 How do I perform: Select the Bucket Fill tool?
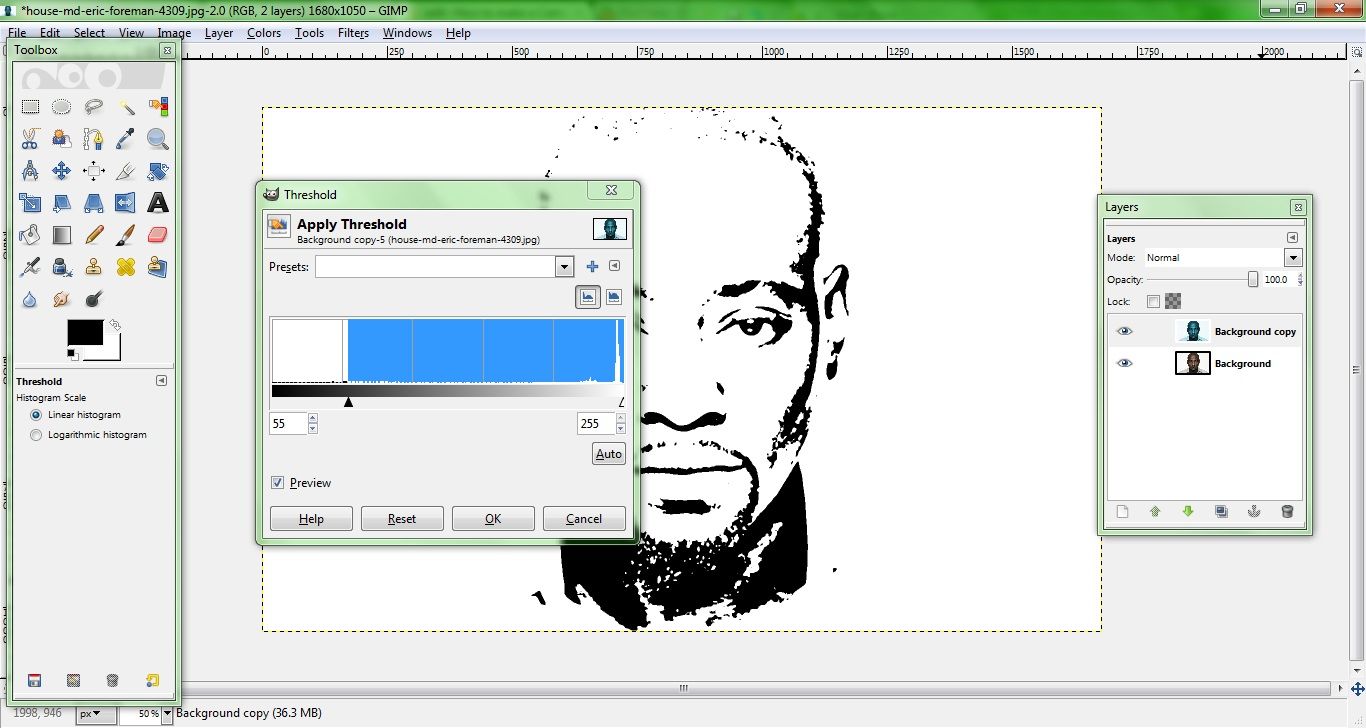[30, 235]
